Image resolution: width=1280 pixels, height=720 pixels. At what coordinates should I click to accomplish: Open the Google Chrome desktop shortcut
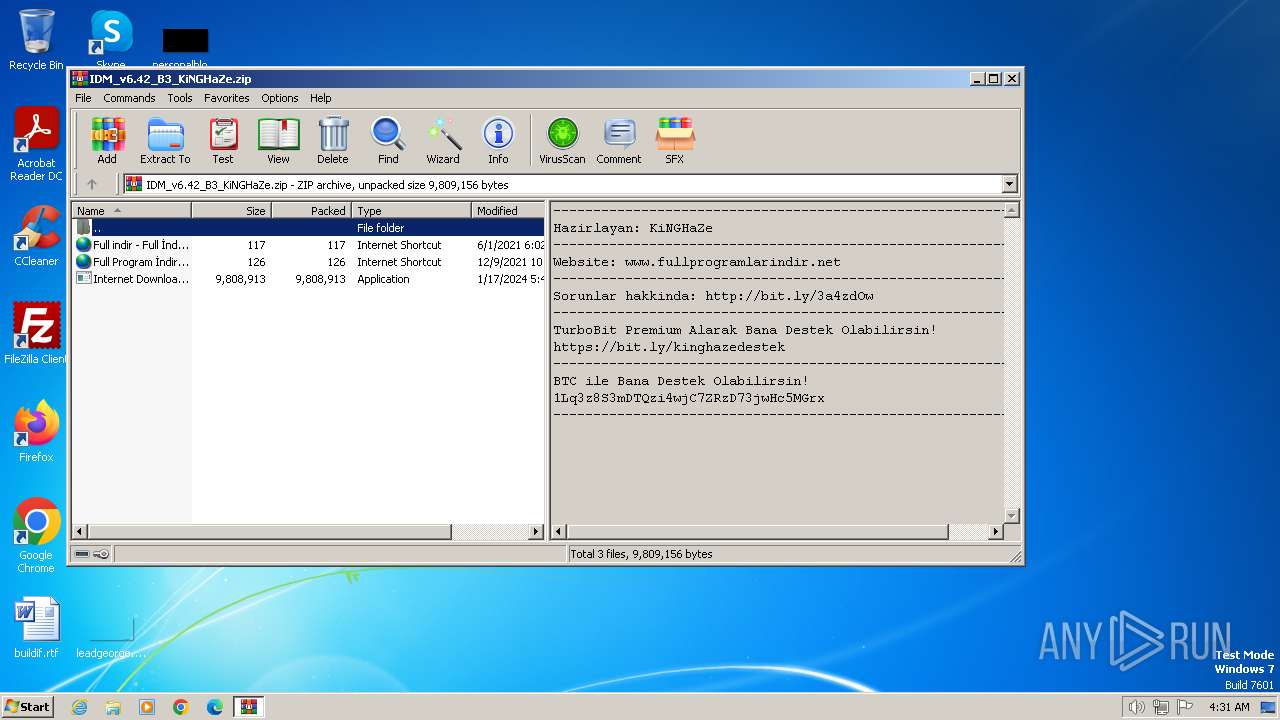tap(36, 536)
